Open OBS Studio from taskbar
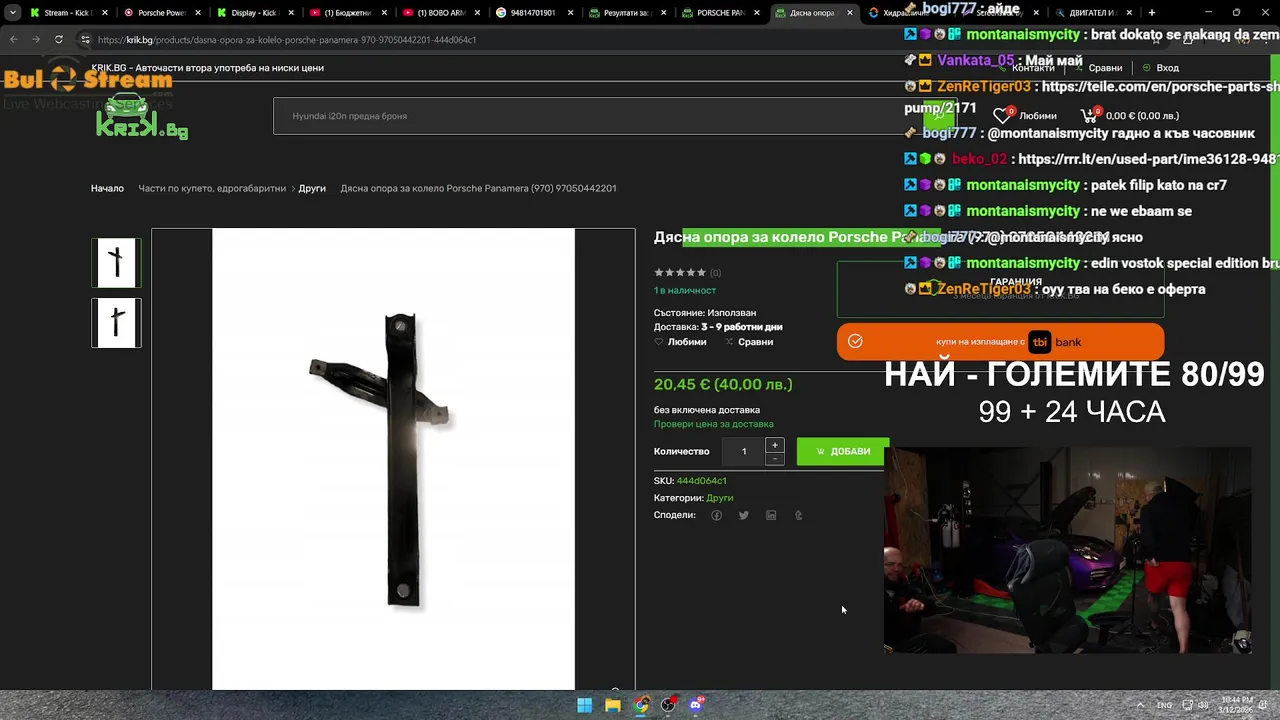 coord(669,705)
